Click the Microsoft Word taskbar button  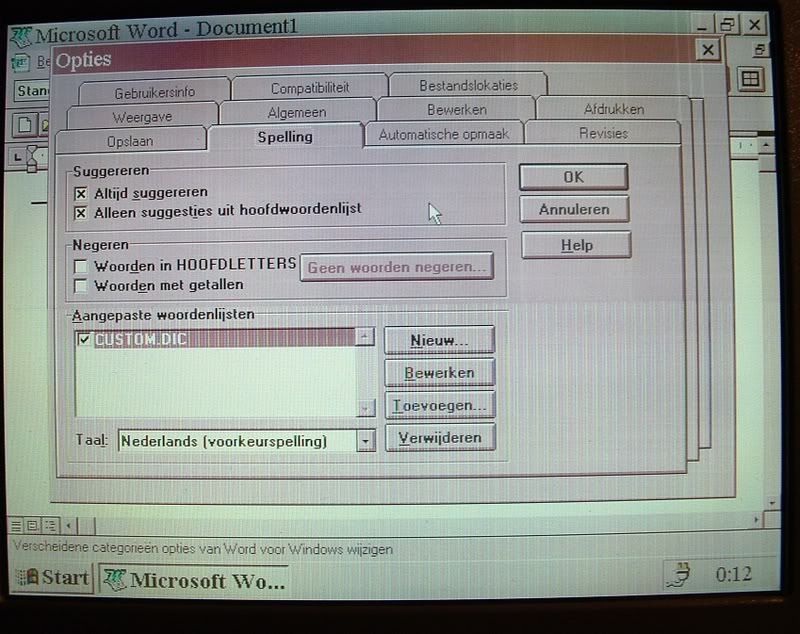[194, 580]
